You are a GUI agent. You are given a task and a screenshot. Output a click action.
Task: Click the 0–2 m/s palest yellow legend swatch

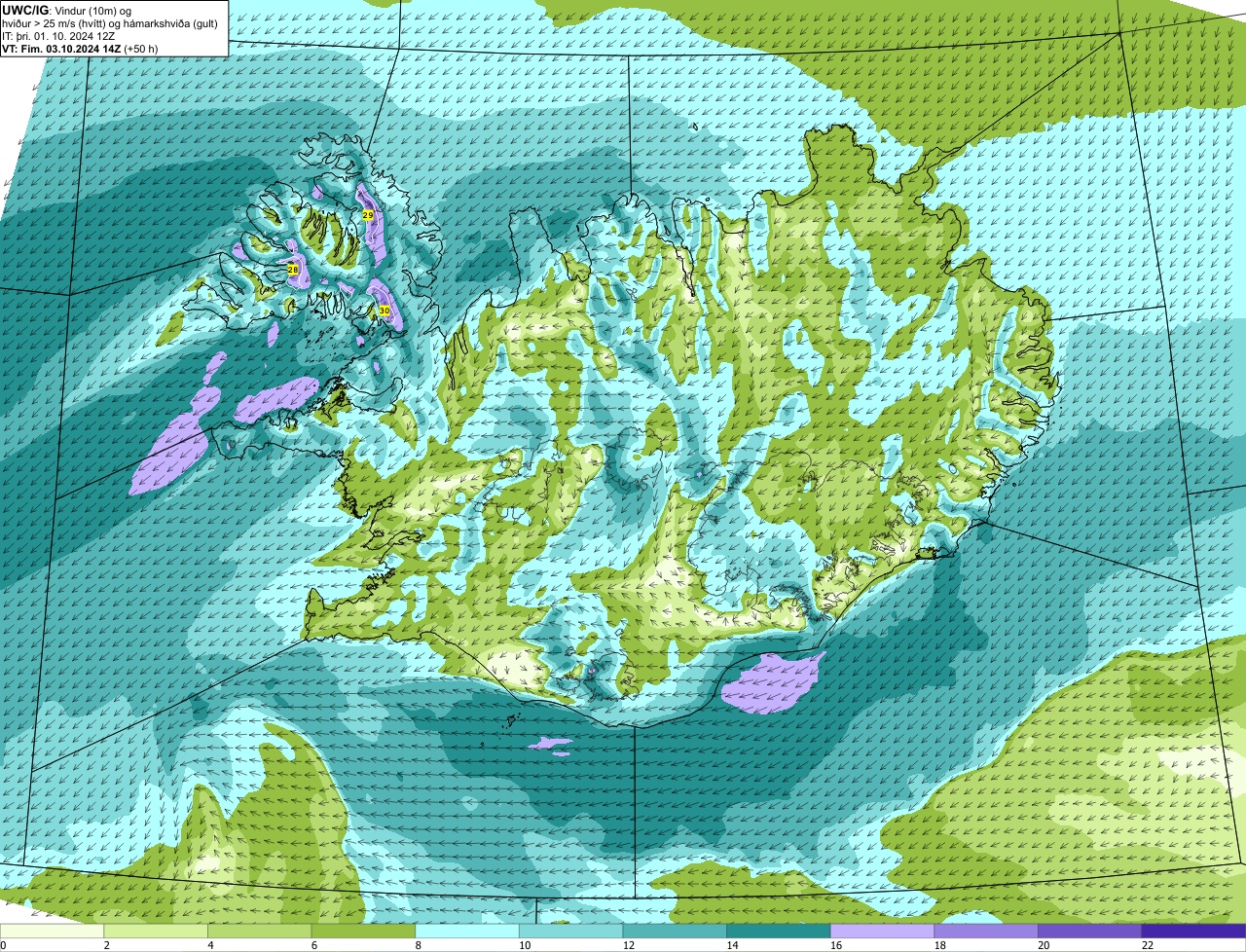[x=52, y=931]
